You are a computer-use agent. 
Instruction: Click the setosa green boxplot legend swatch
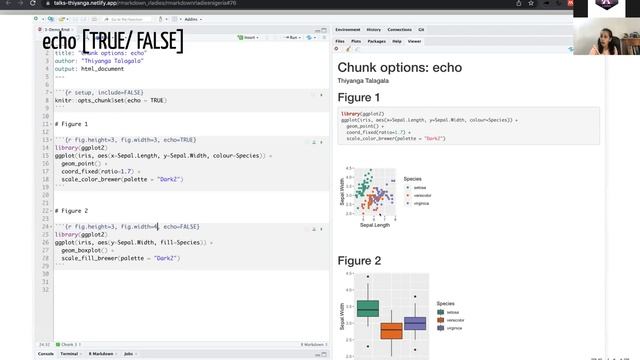click(440, 312)
